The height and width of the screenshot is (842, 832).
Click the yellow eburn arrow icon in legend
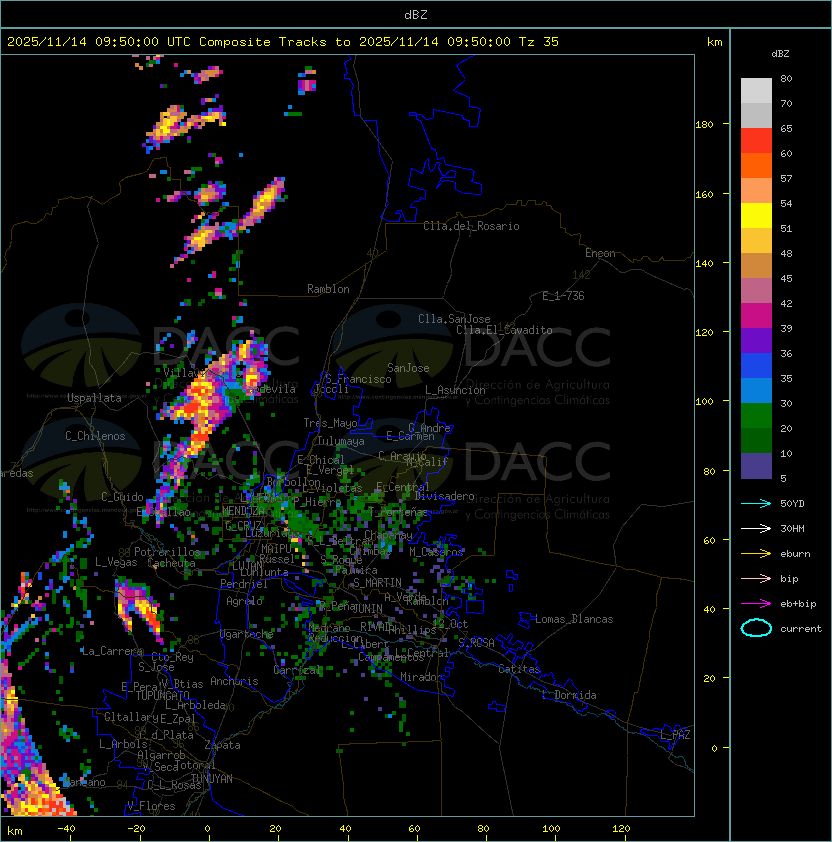[x=756, y=554]
